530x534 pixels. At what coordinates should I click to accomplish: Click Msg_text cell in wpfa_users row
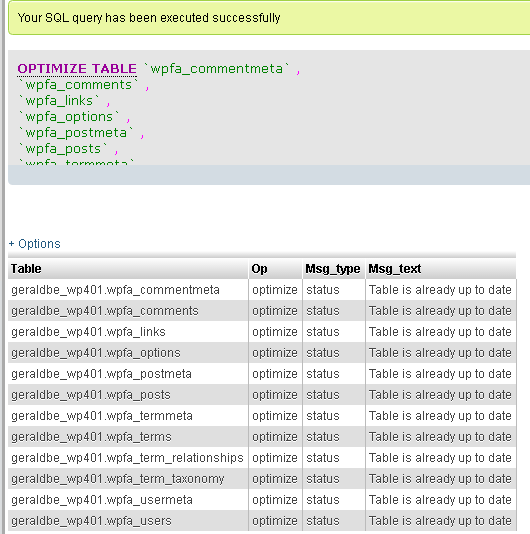441,521
